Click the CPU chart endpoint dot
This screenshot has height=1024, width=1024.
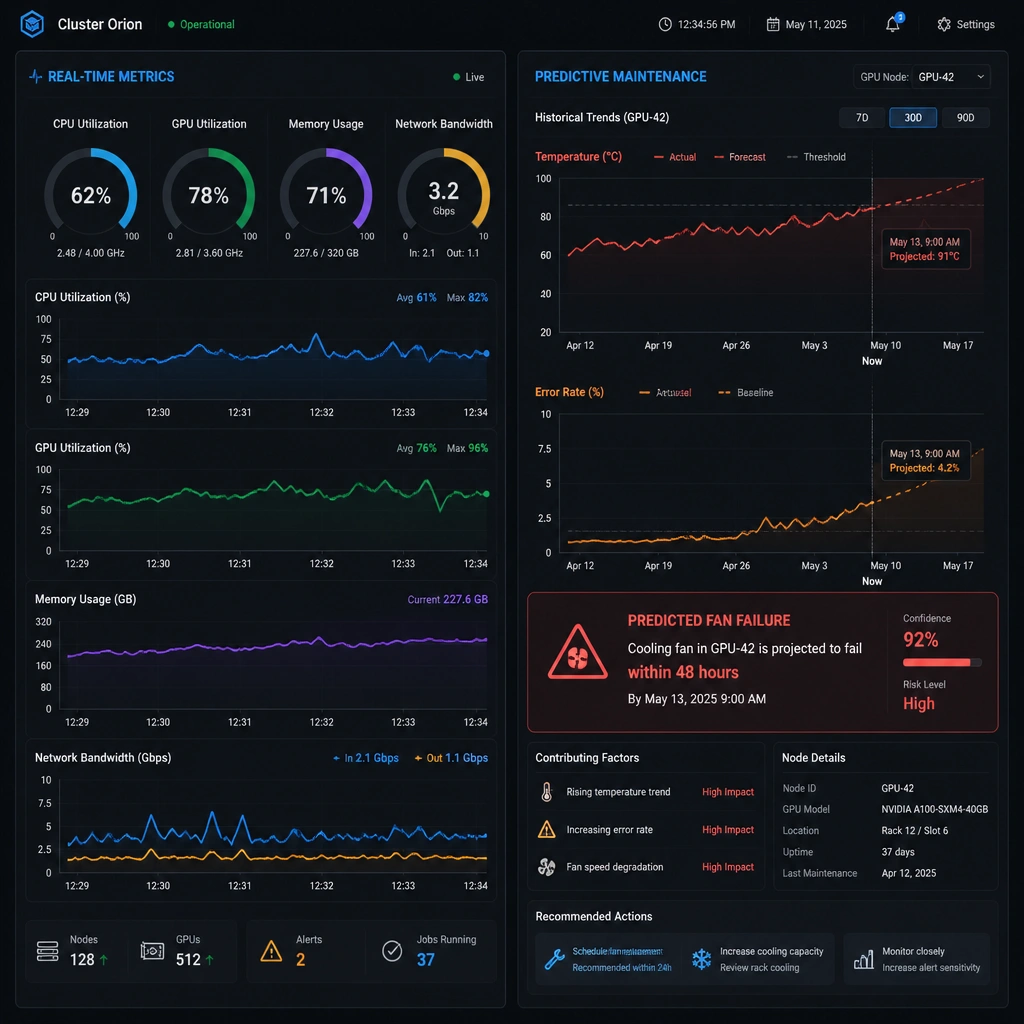(x=486, y=353)
